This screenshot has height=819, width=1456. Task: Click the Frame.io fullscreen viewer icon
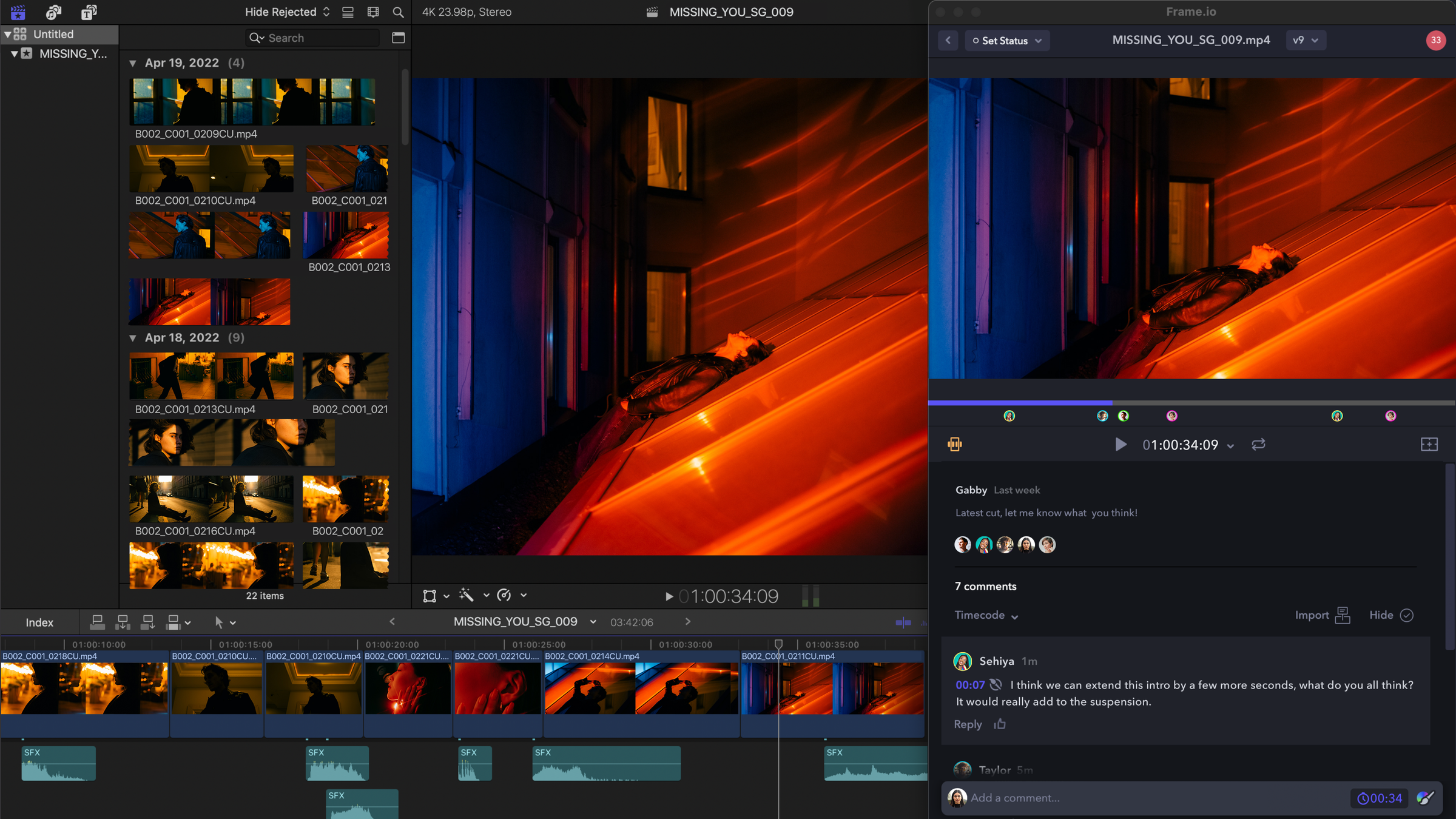[x=1429, y=445]
